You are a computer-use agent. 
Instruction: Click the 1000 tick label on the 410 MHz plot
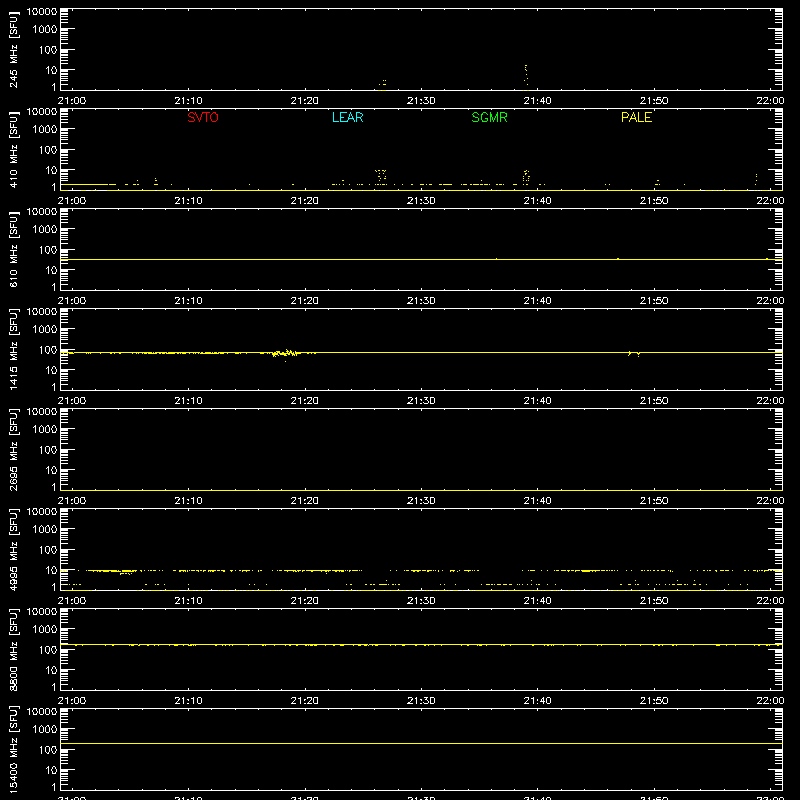coord(45,130)
